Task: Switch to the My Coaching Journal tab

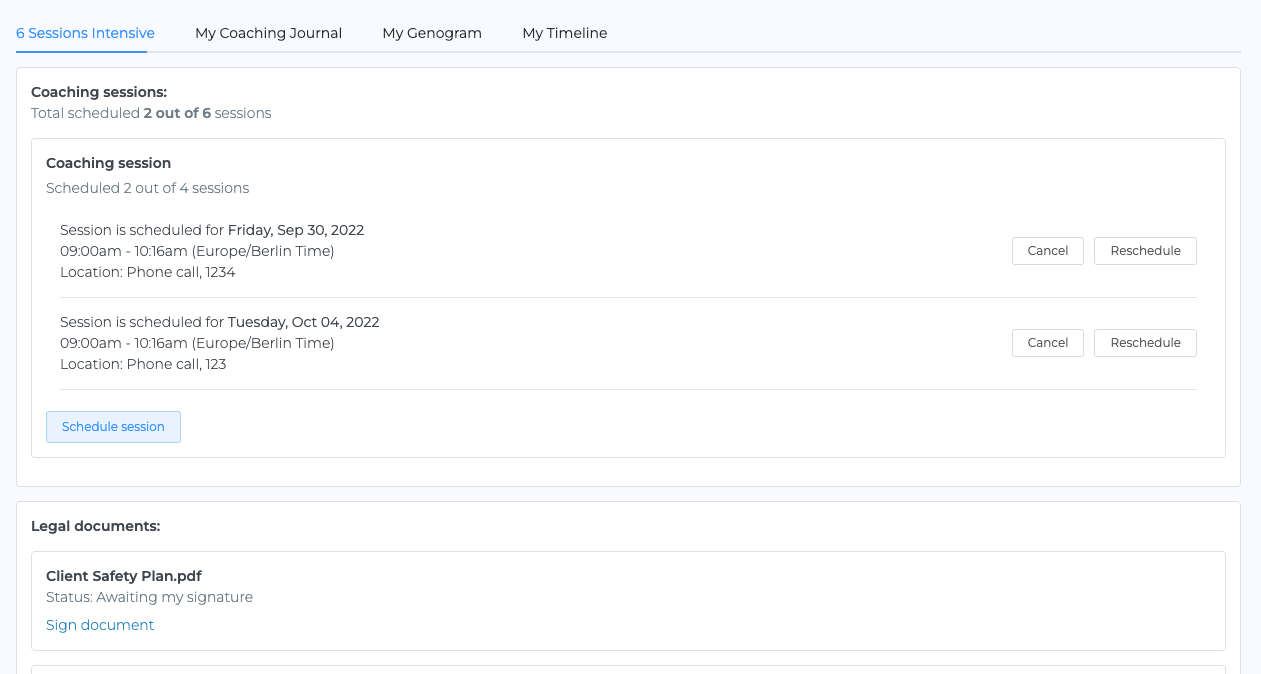Action: click(268, 33)
